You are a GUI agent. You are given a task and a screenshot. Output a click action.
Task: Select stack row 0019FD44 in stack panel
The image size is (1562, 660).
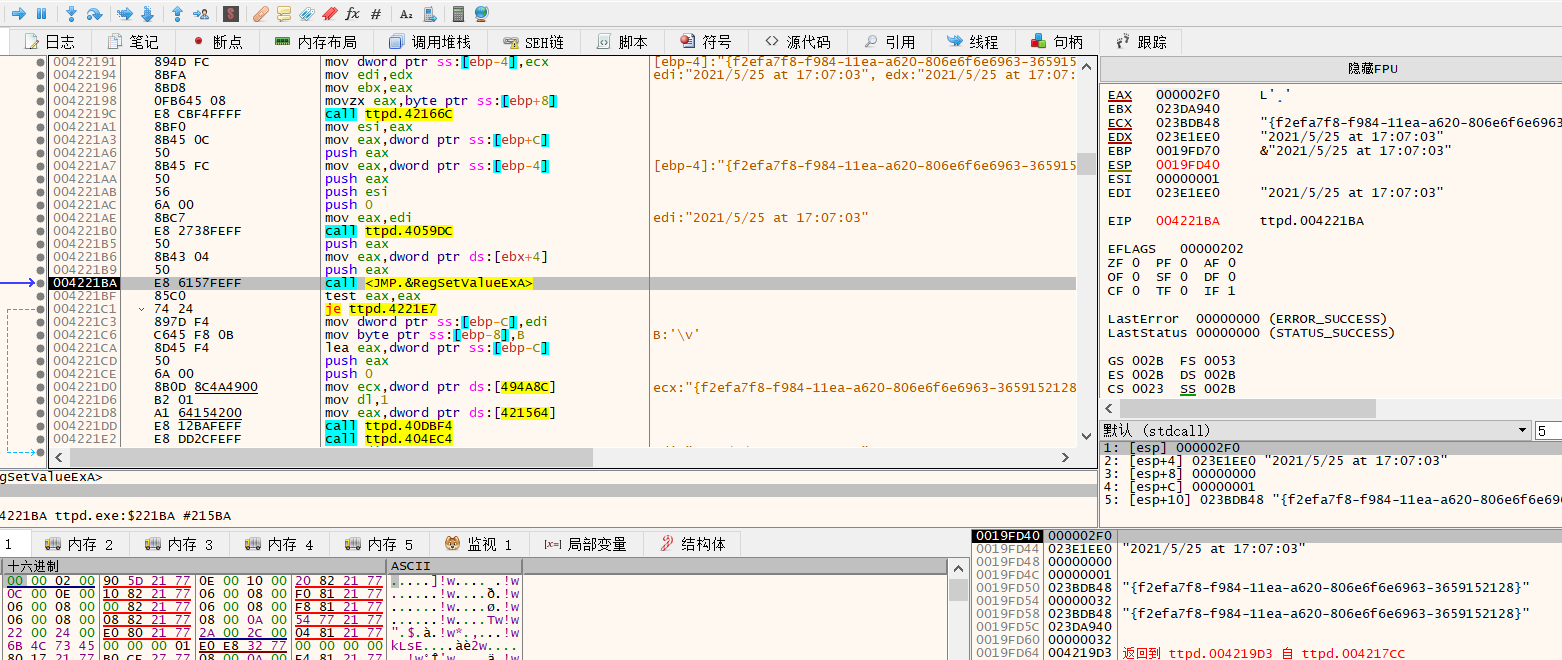click(1267, 549)
